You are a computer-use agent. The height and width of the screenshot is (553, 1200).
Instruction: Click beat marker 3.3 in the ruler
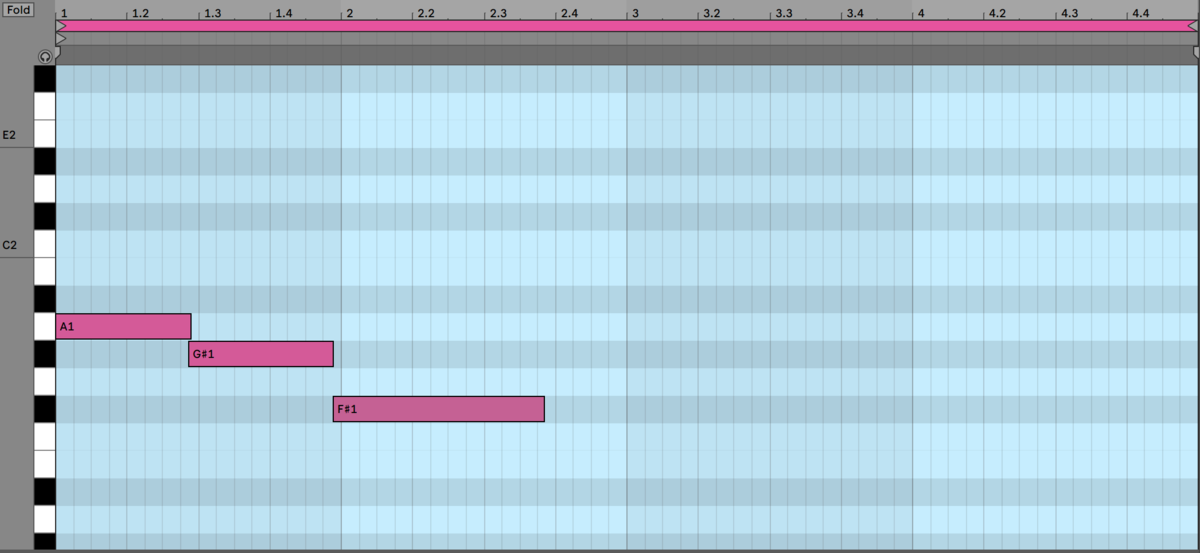click(x=784, y=14)
